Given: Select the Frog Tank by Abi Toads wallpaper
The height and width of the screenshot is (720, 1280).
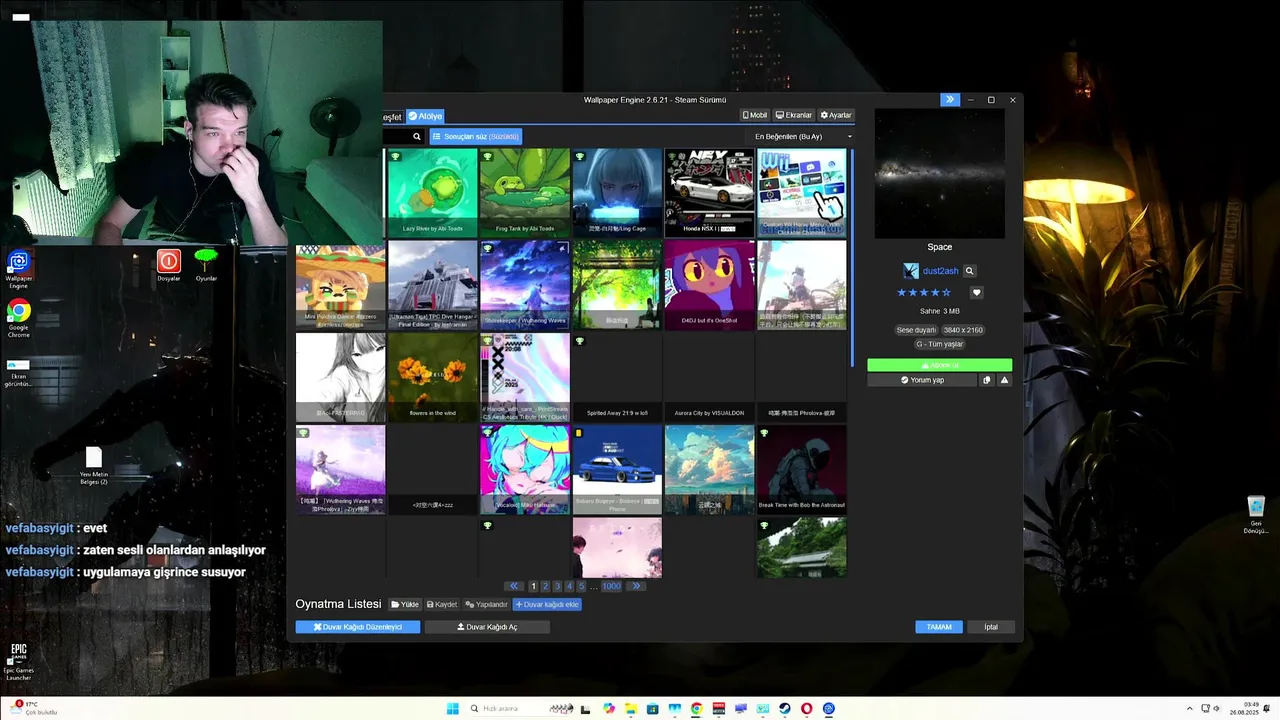Looking at the screenshot, I should (524, 192).
